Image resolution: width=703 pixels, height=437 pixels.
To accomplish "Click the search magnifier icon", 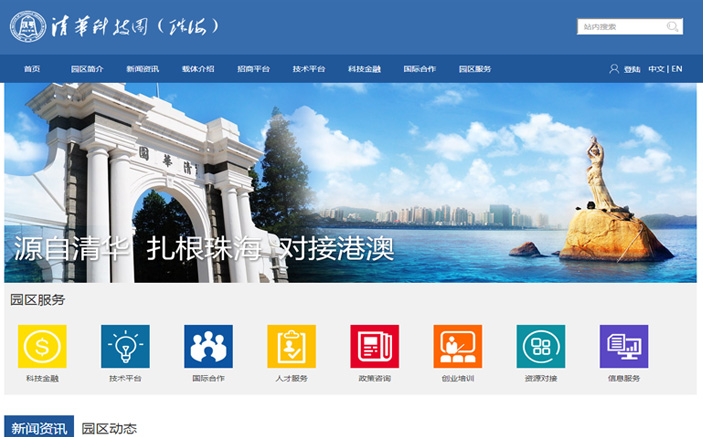I will [672, 27].
